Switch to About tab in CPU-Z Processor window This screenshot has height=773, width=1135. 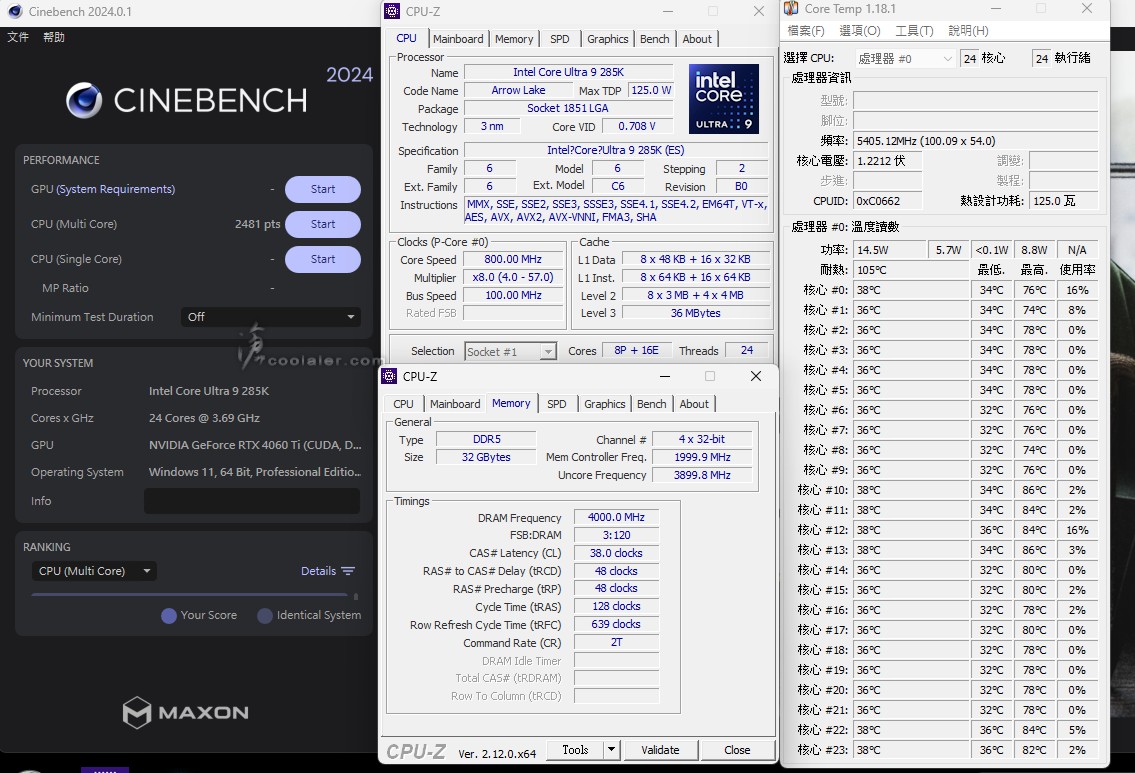(697, 39)
